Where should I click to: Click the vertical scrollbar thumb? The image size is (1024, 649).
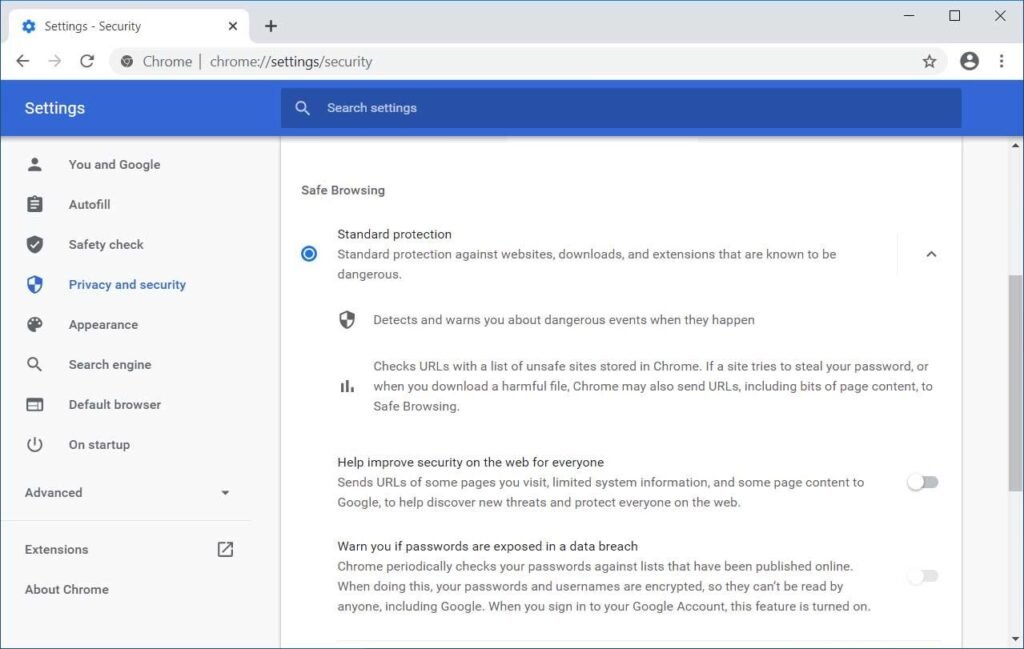(x=1015, y=382)
